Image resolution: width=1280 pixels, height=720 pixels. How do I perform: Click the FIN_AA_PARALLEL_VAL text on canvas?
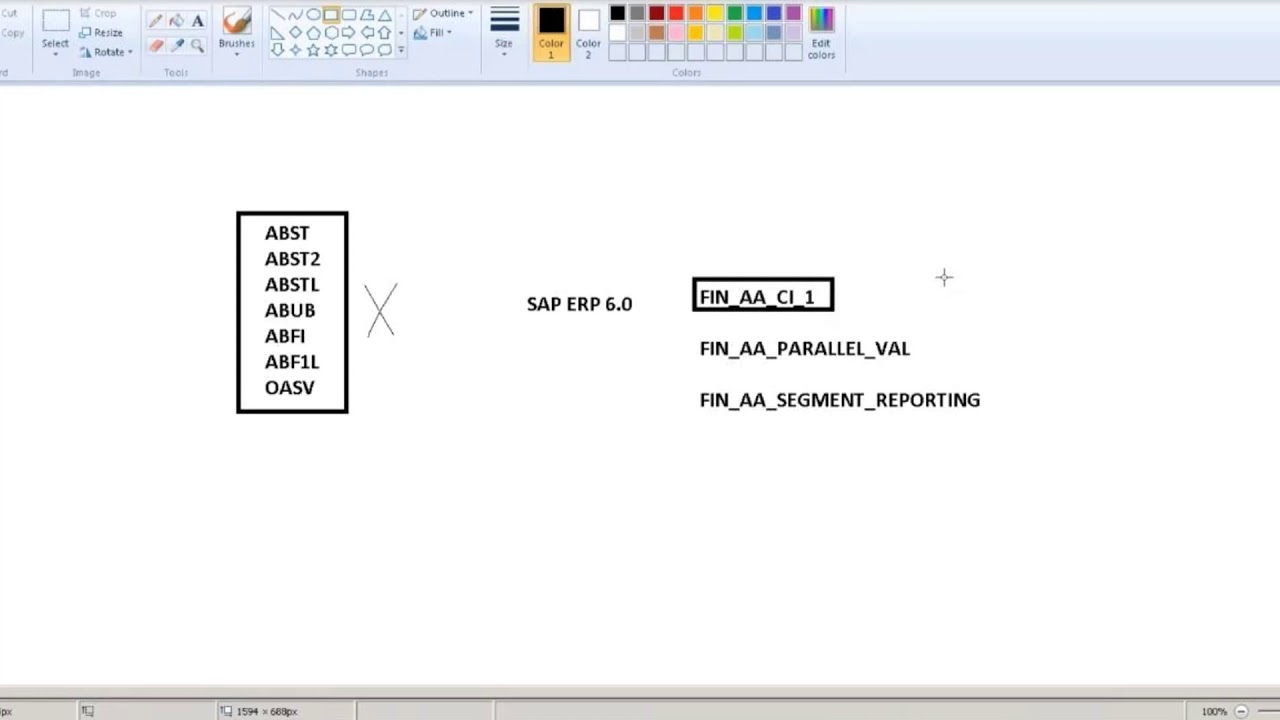pyautogui.click(x=805, y=349)
